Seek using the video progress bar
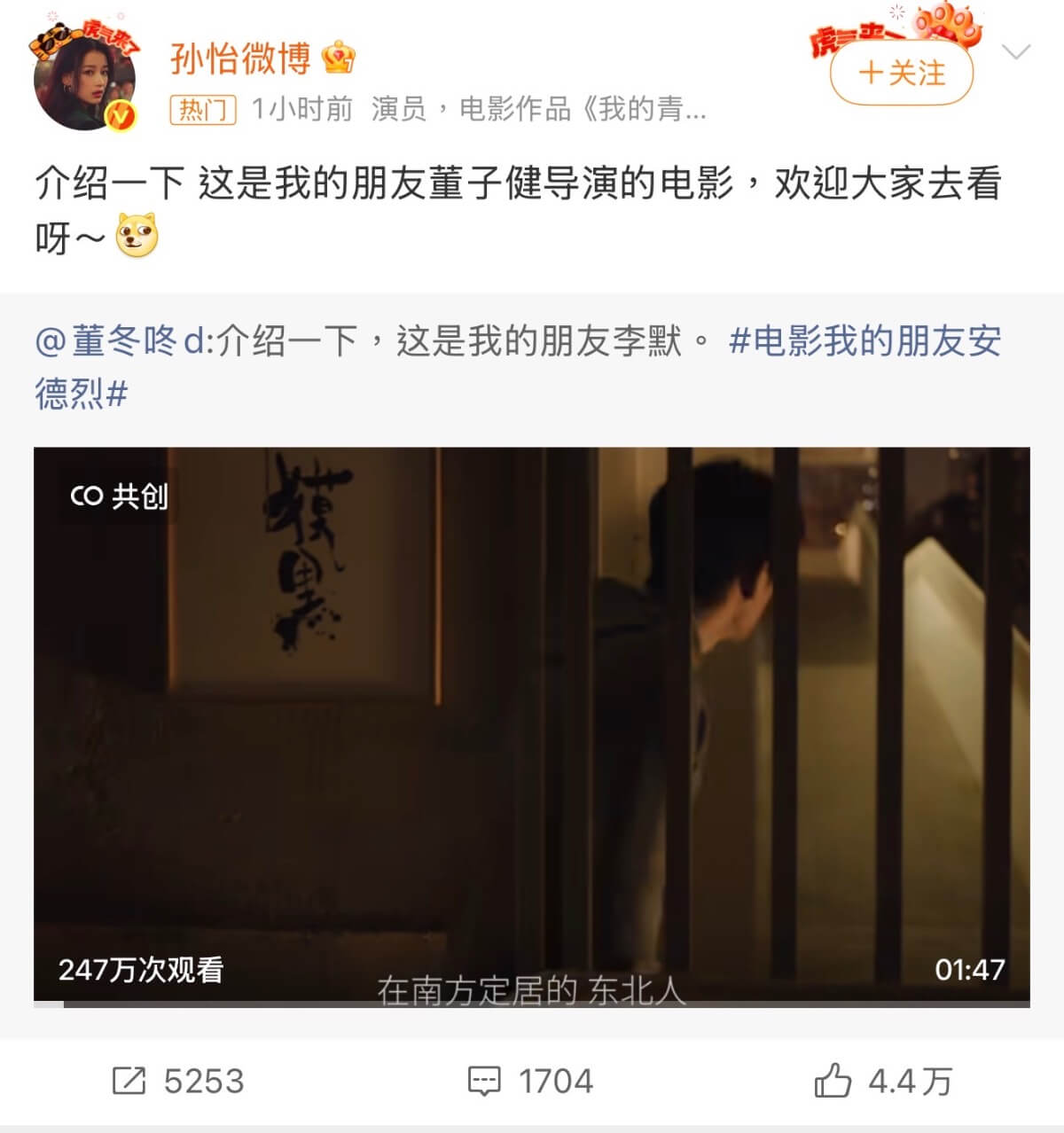 pos(532,1004)
